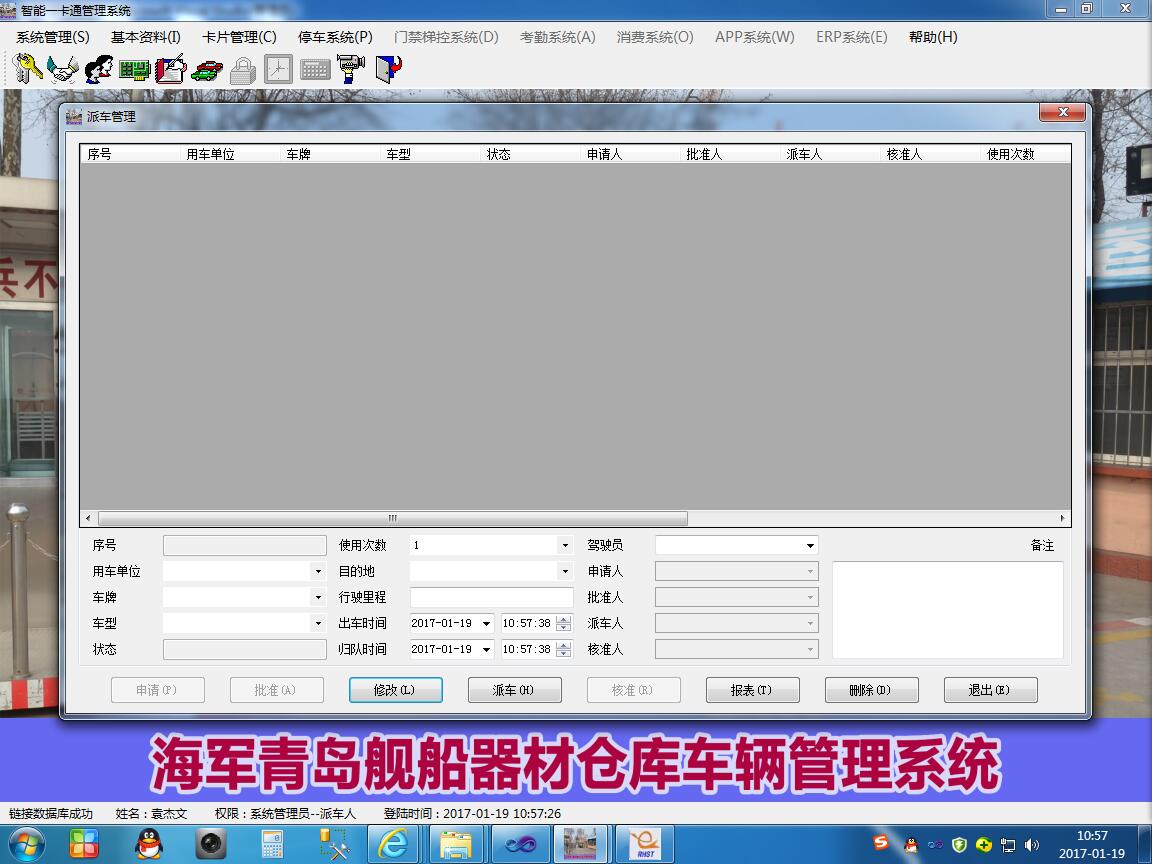
Task: Click the padlock icon on the toolbar
Action: click(x=241, y=68)
